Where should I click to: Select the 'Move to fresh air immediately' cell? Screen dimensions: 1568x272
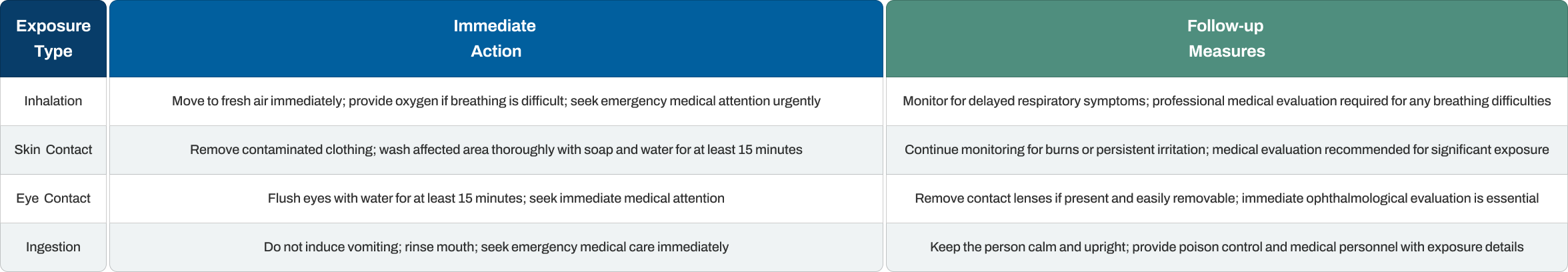pyautogui.click(x=496, y=101)
